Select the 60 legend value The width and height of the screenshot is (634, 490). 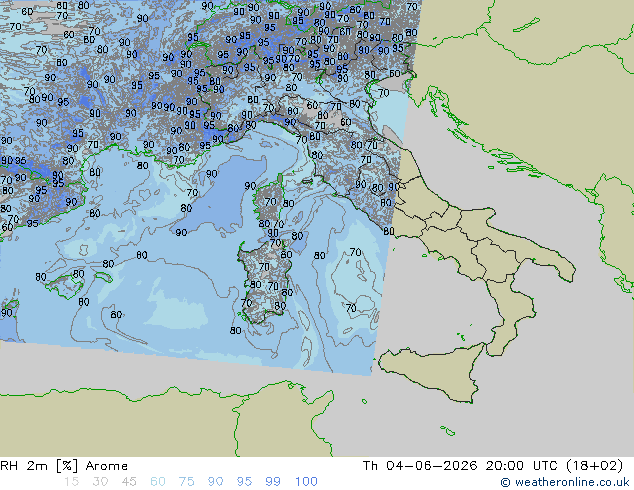pyautogui.click(x=158, y=482)
